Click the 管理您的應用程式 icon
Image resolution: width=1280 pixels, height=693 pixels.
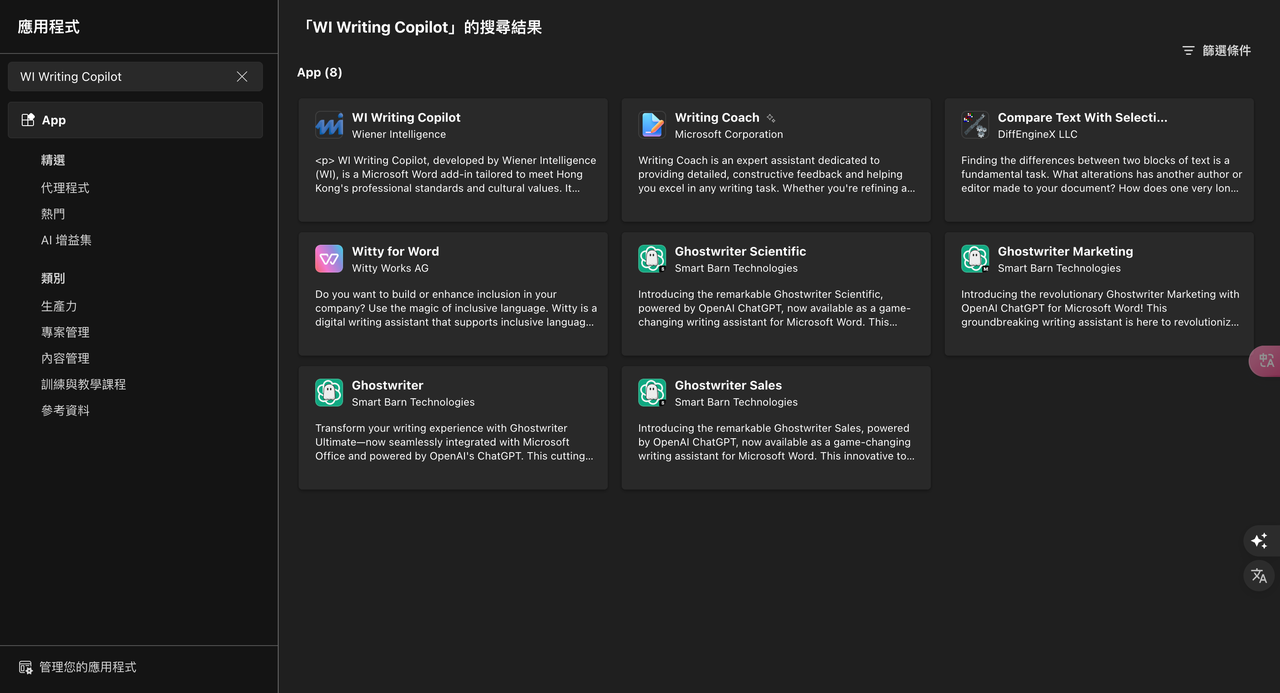pos(26,667)
